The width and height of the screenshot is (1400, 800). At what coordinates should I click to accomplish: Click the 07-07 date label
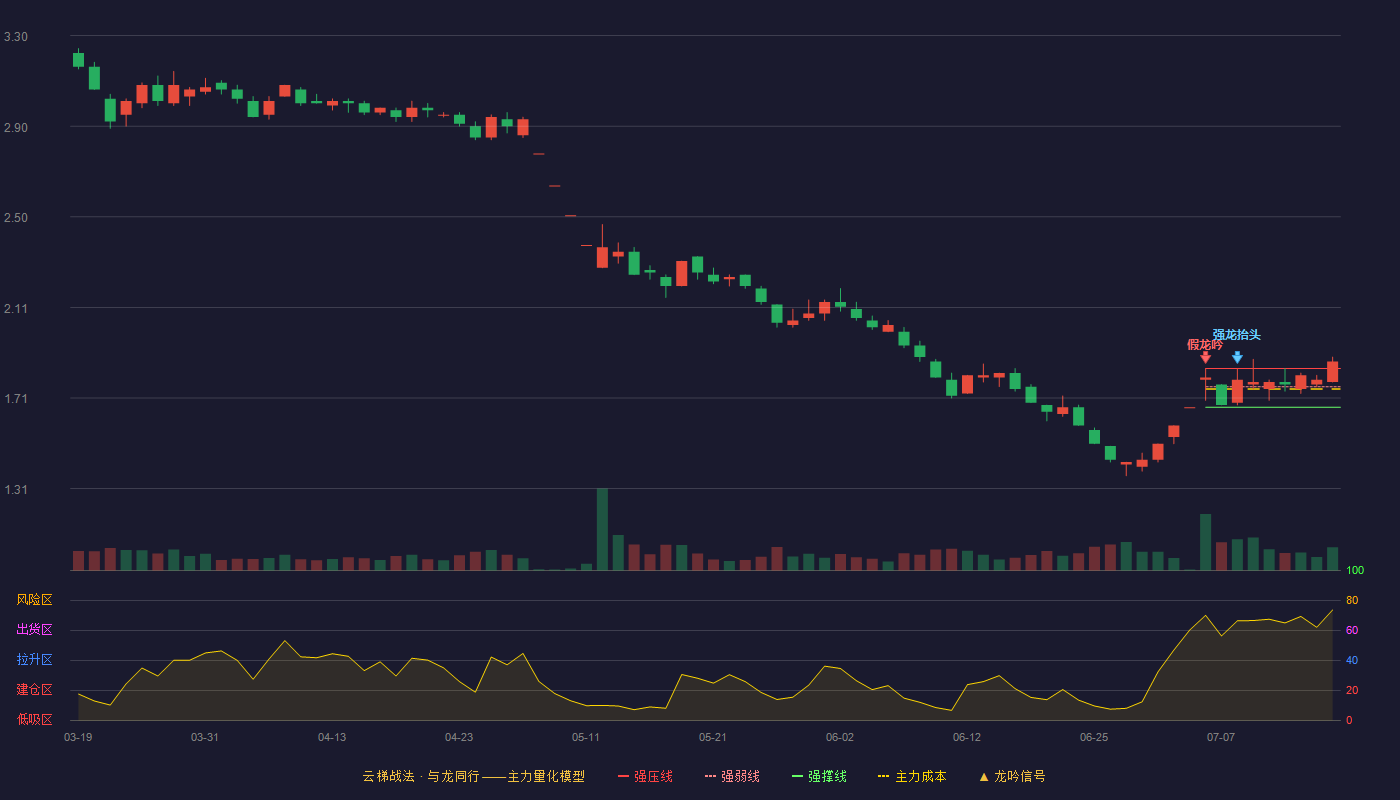[x=1221, y=737]
